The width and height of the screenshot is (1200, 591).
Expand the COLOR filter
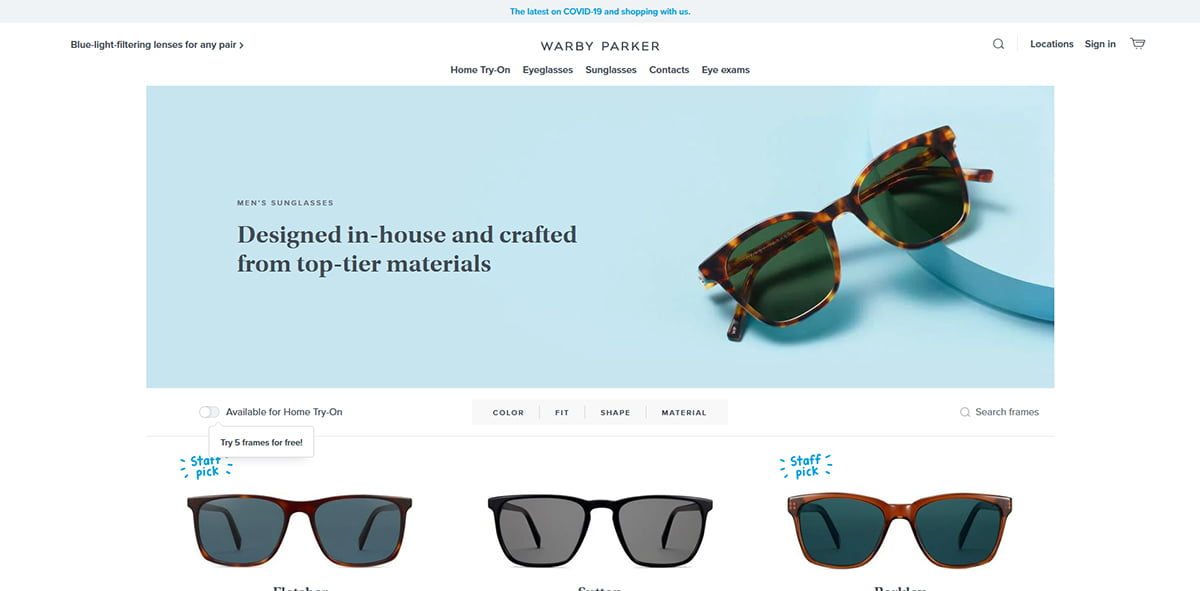pos(508,412)
